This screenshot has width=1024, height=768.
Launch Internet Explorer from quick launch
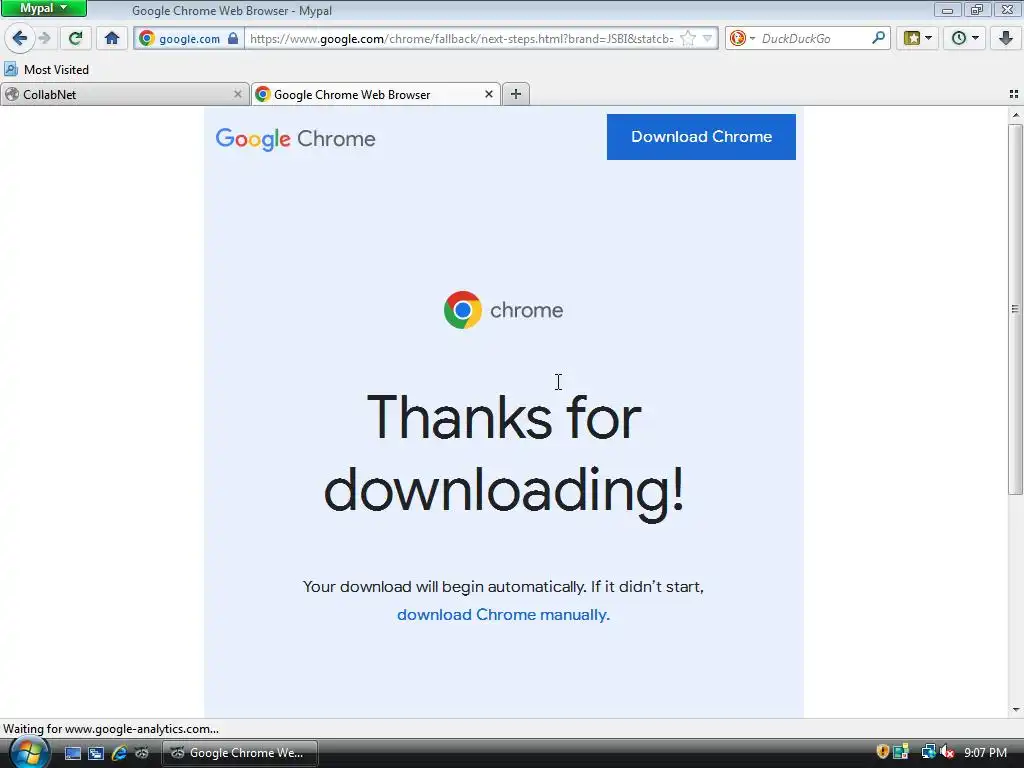pyautogui.click(x=119, y=753)
